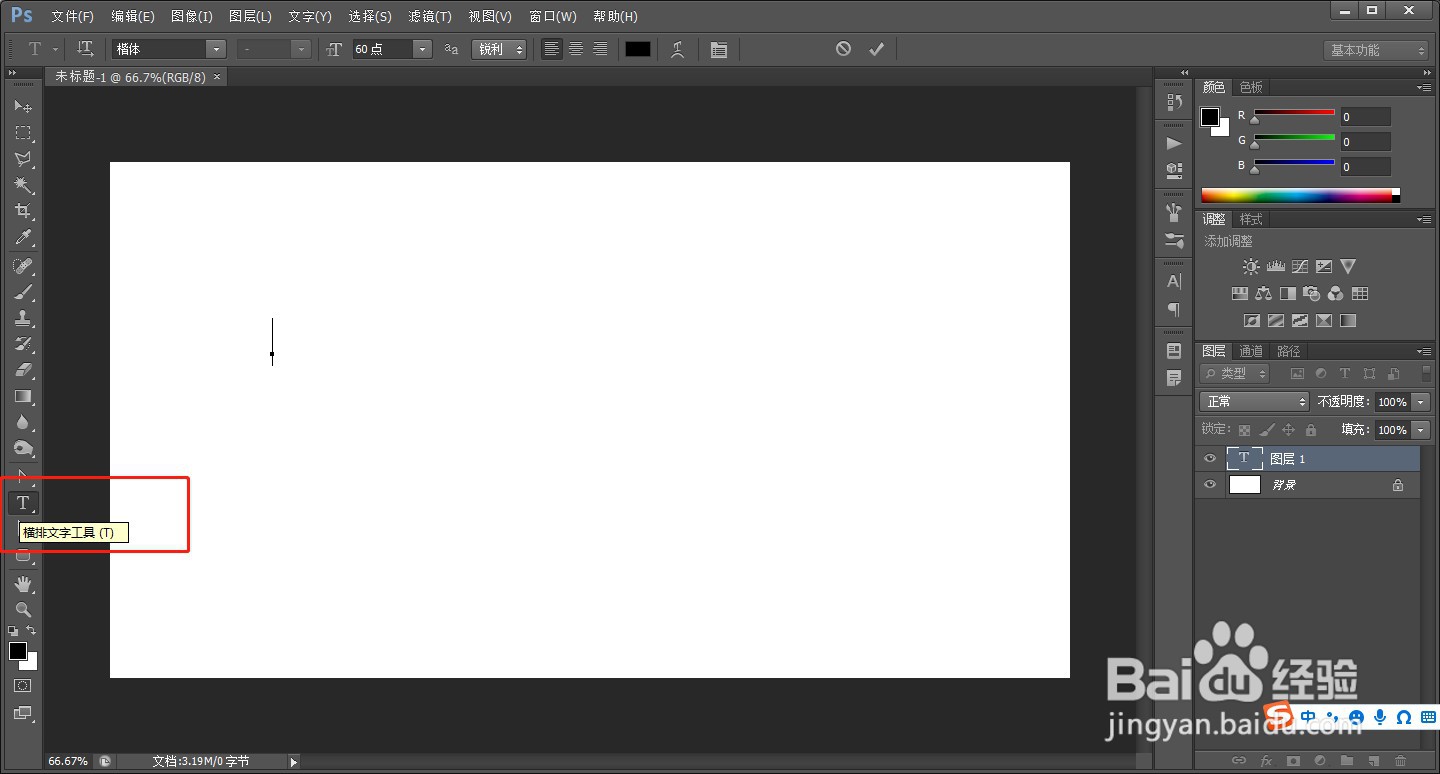Delete layer trash button
The image size is (1440, 774).
tap(1400, 761)
